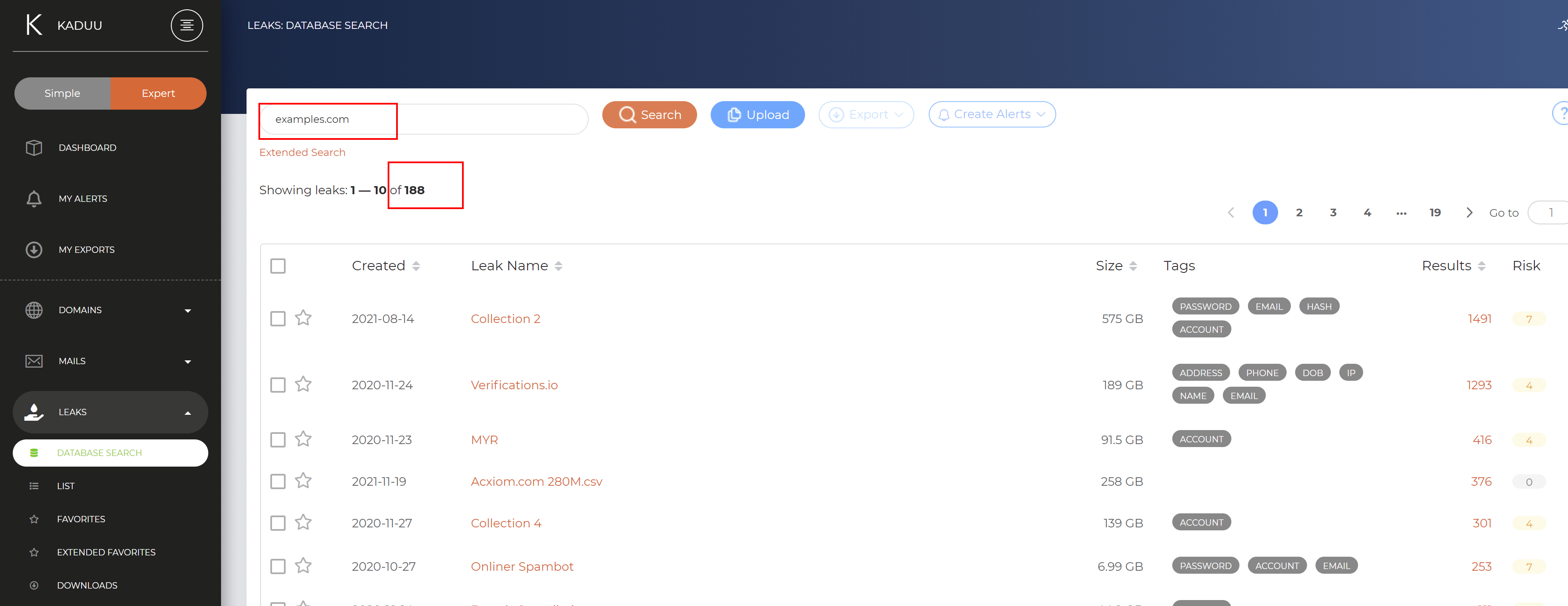Image resolution: width=1568 pixels, height=606 pixels.
Task: Click the Database Search green stack icon
Action: click(34, 453)
